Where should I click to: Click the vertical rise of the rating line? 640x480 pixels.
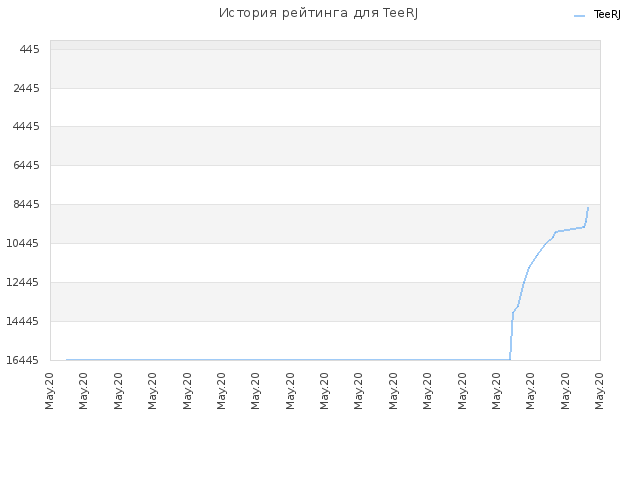coord(511,335)
